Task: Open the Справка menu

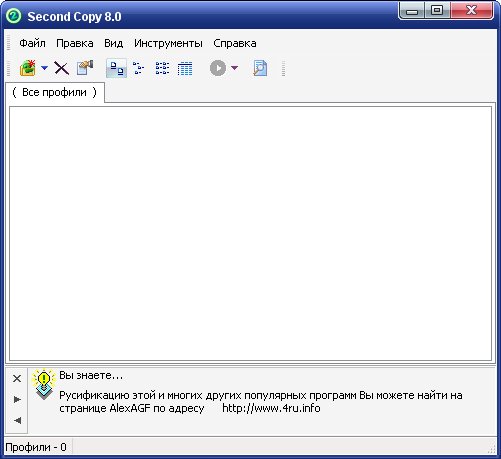Action: tap(235, 43)
